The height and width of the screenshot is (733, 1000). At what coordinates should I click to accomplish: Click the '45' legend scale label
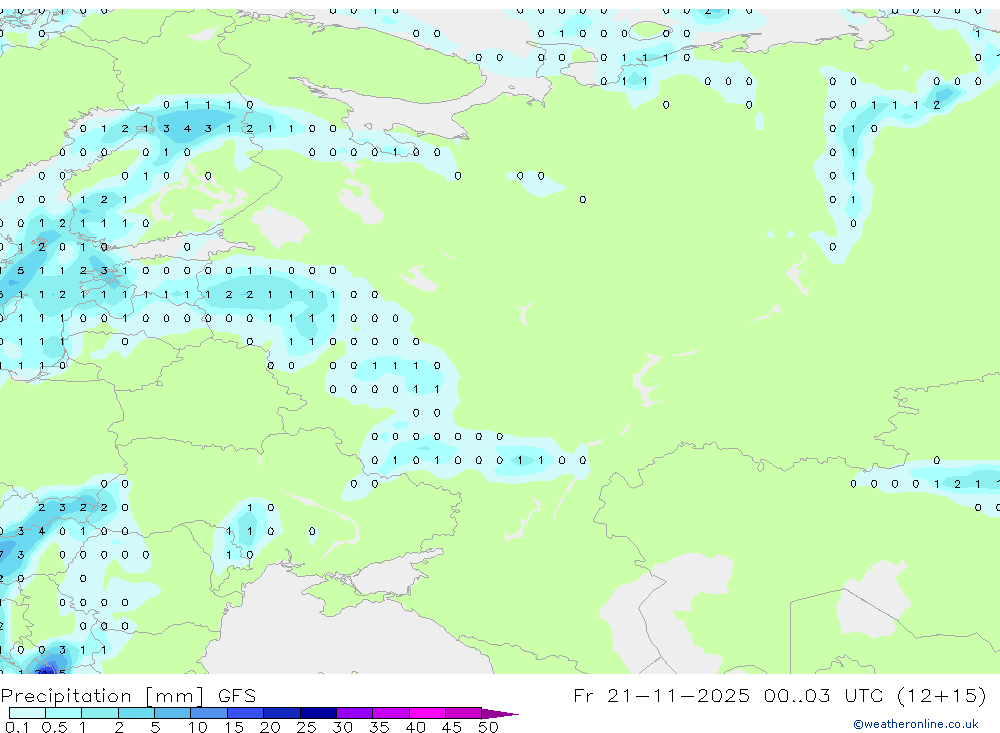pyautogui.click(x=452, y=727)
